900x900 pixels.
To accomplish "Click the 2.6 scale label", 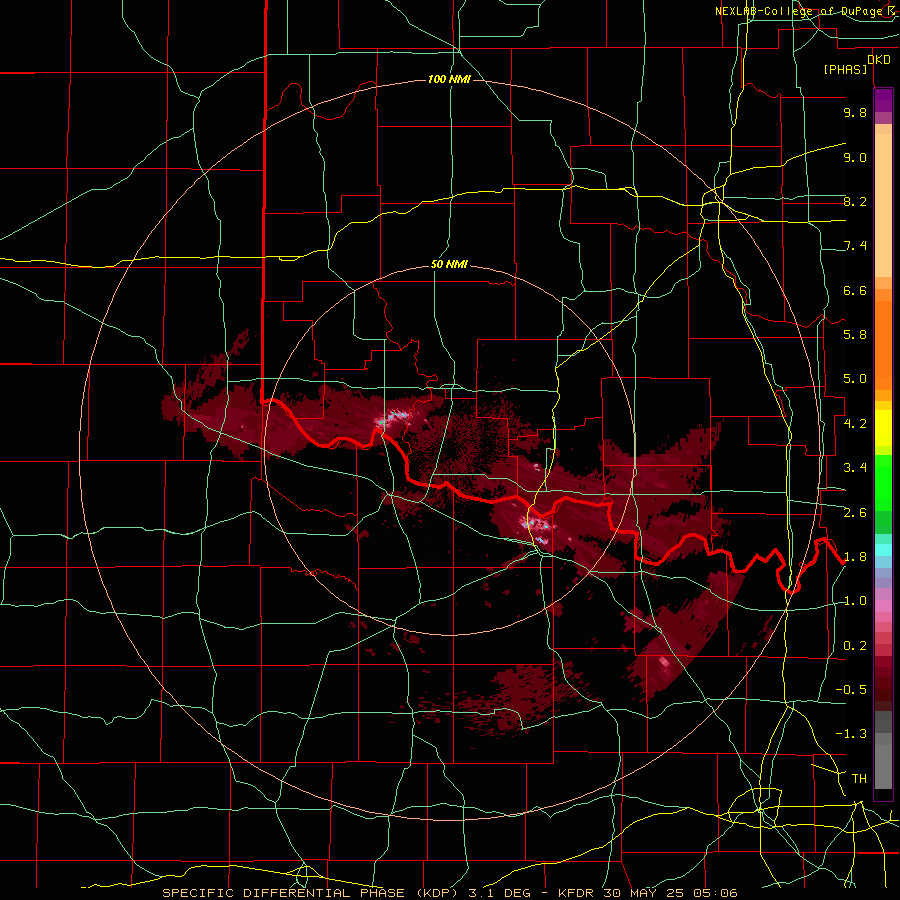I will click(x=855, y=513).
